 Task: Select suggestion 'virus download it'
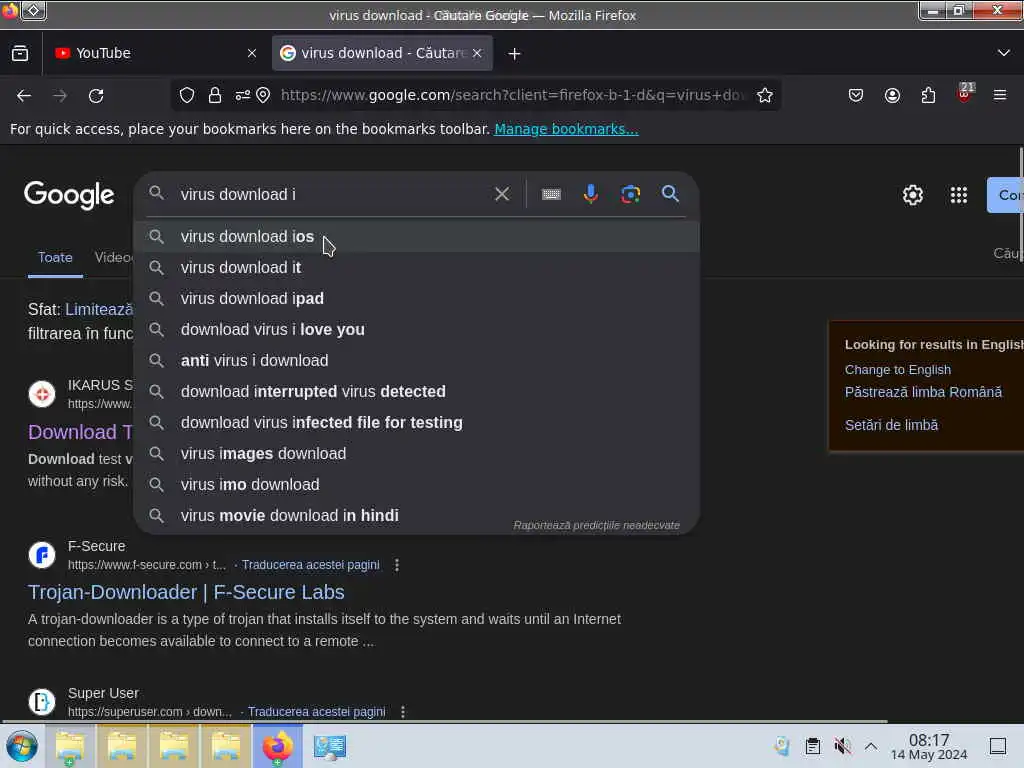[417, 267]
